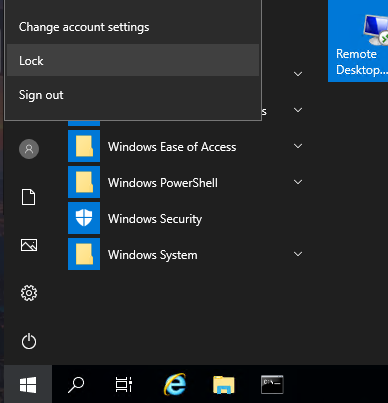This screenshot has width=388, height=403.
Task: Open Settings via the gear icon
Action: pos(29,293)
